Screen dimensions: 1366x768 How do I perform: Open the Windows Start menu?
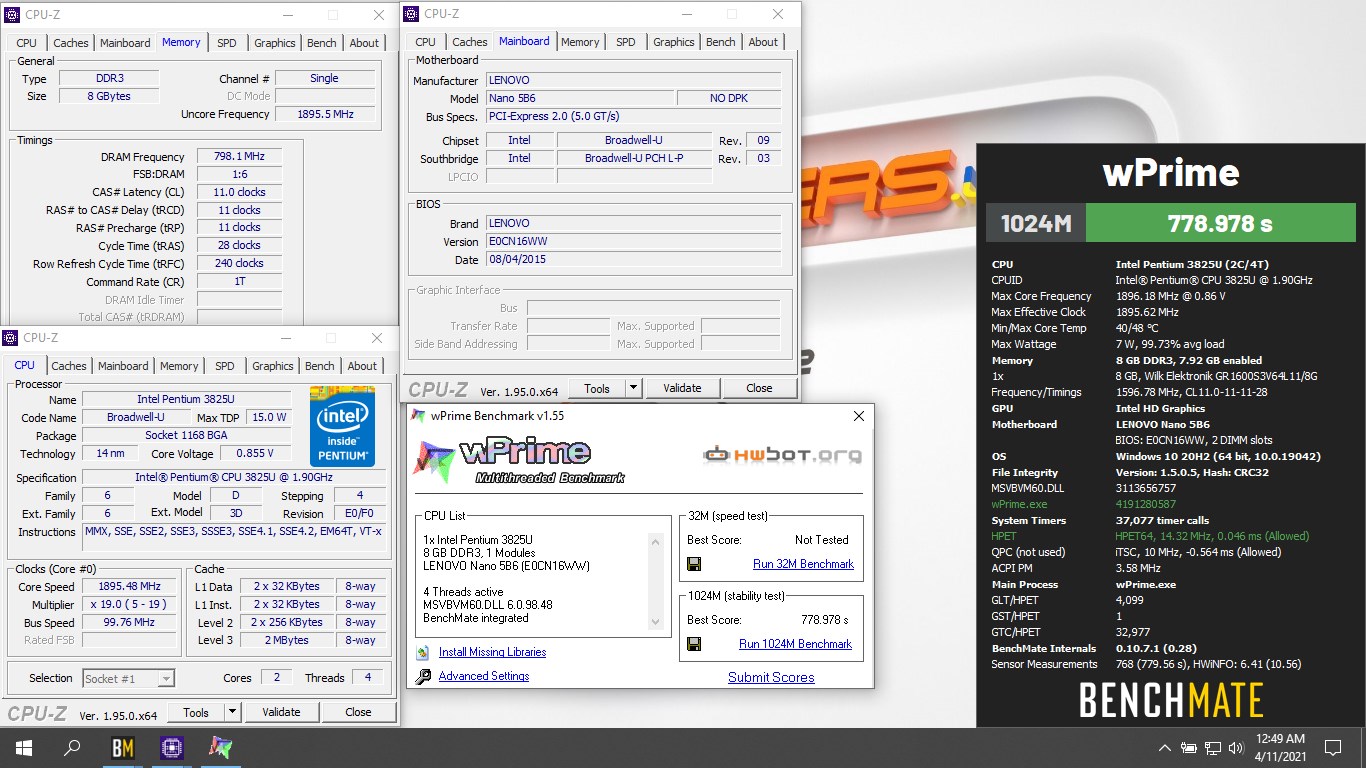24,747
